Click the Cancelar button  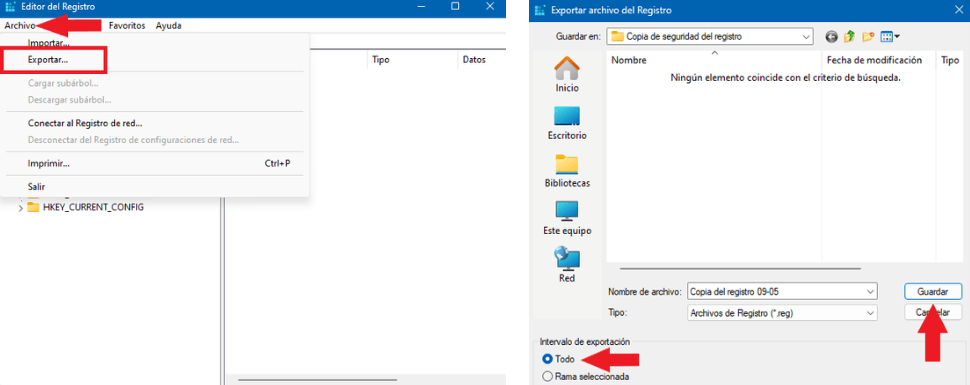(933, 313)
